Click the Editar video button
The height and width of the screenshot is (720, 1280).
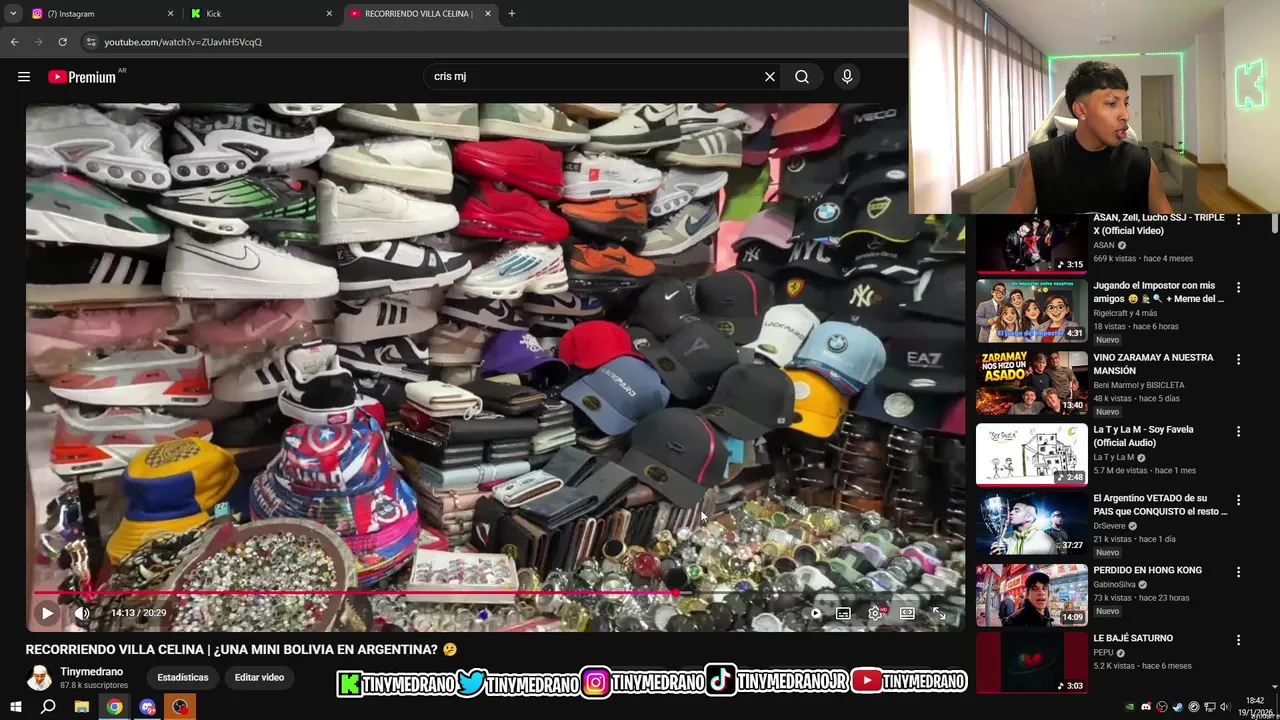click(x=259, y=677)
